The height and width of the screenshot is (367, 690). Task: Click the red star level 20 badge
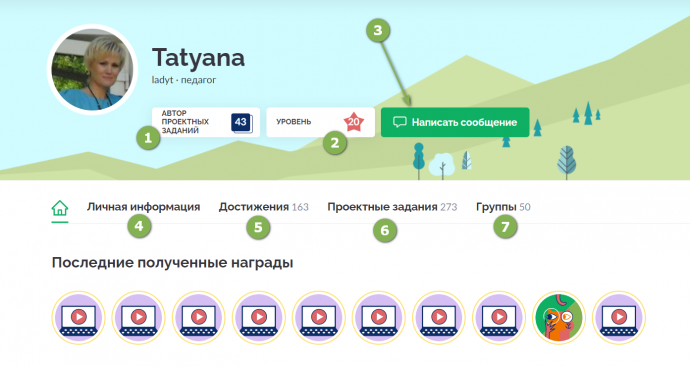tap(354, 122)
